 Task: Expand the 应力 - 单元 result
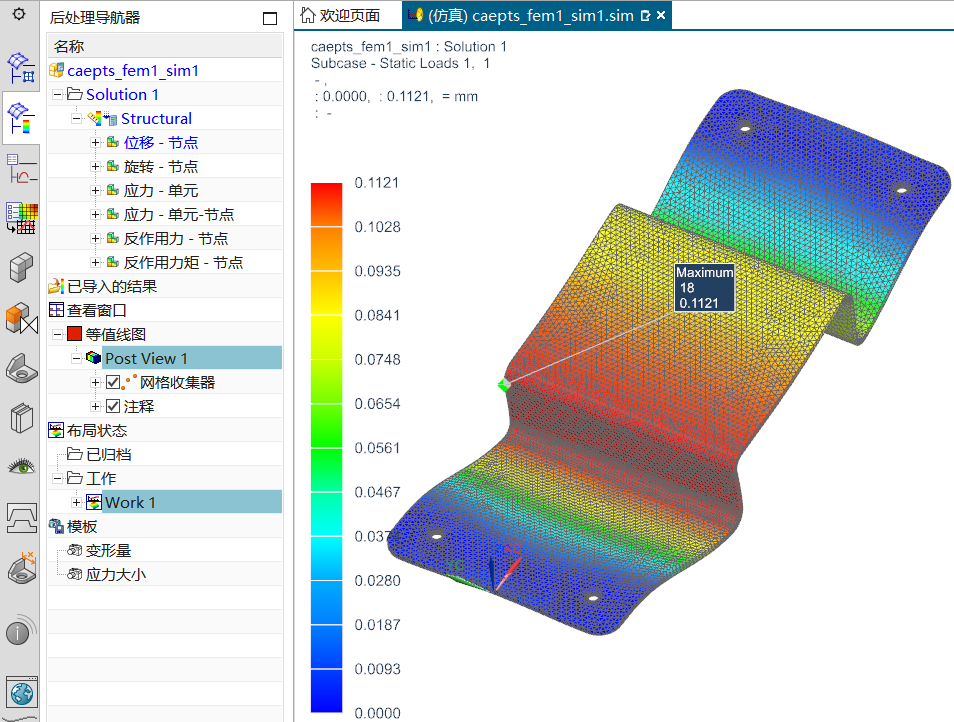[95, 190]
